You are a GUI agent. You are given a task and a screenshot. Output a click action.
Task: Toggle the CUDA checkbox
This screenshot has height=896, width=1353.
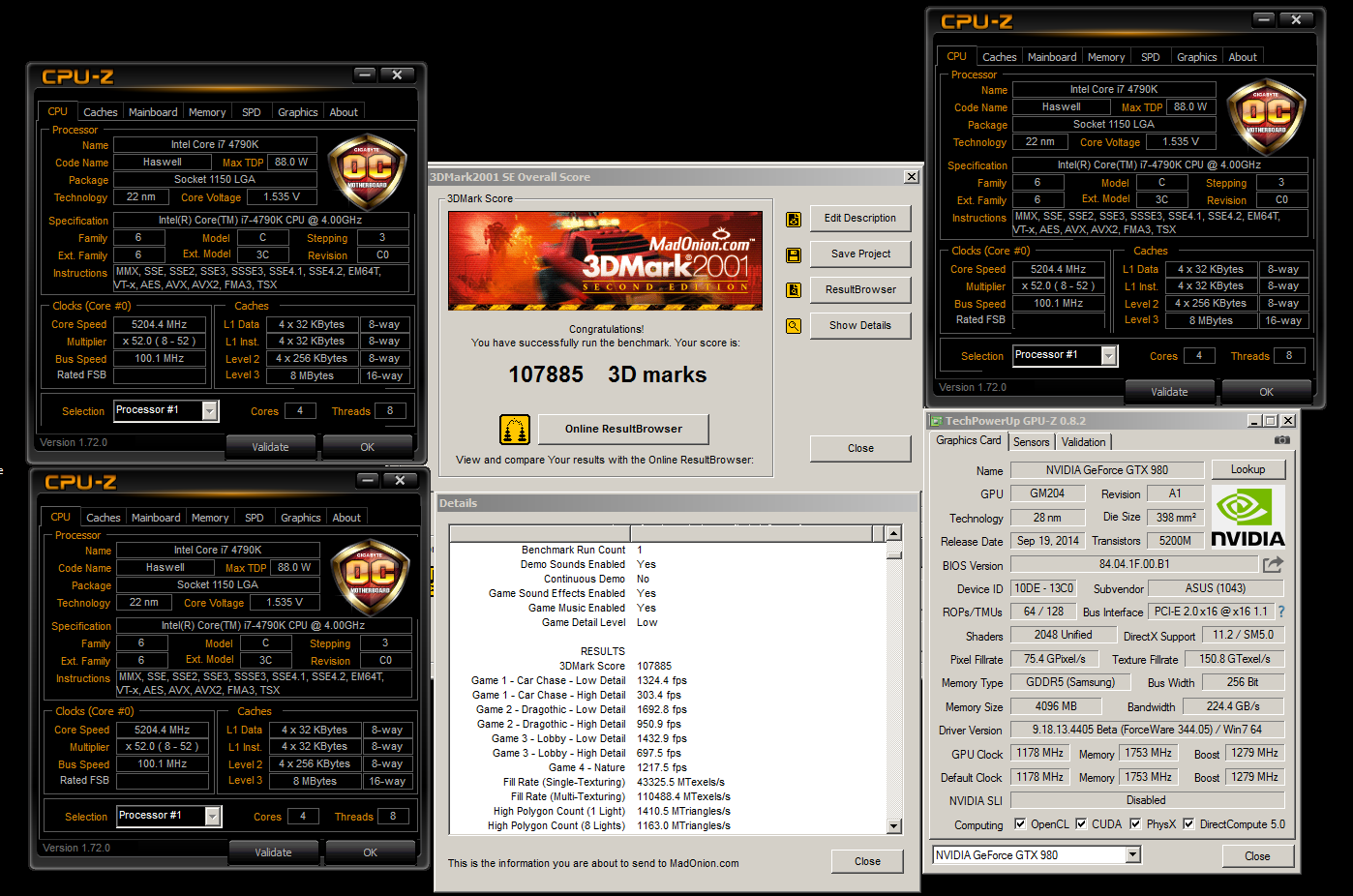[1081, 823]
